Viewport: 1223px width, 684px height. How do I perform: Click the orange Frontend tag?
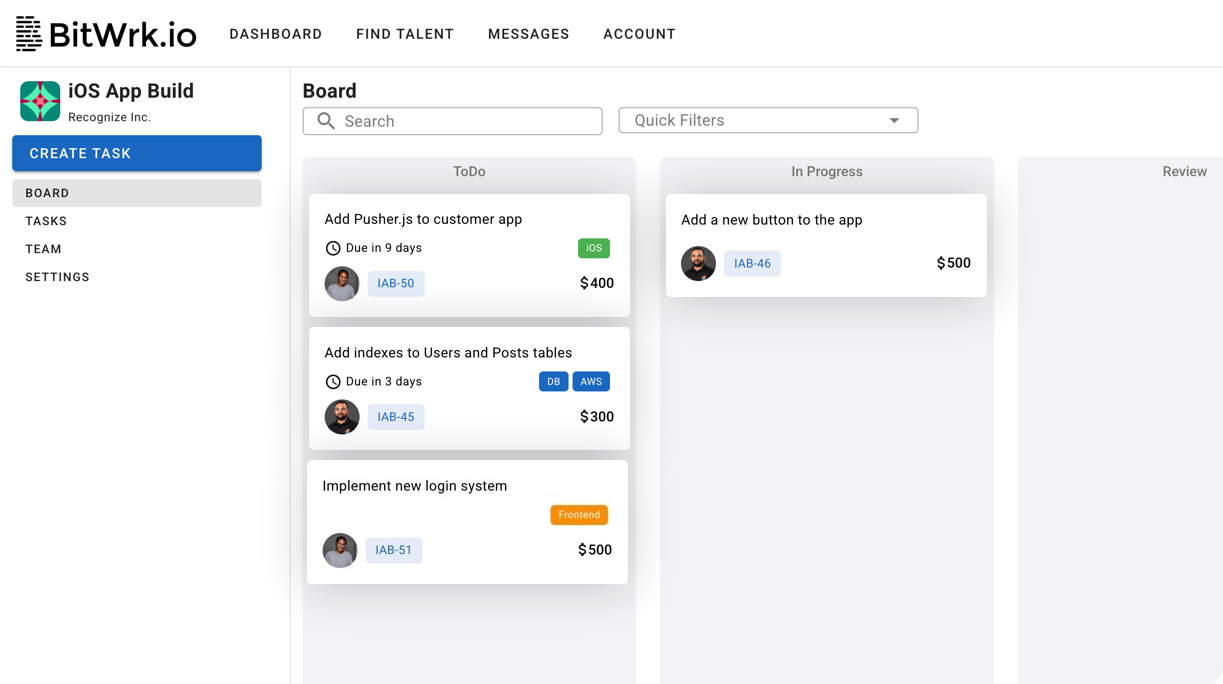click(x=579, y=515)
